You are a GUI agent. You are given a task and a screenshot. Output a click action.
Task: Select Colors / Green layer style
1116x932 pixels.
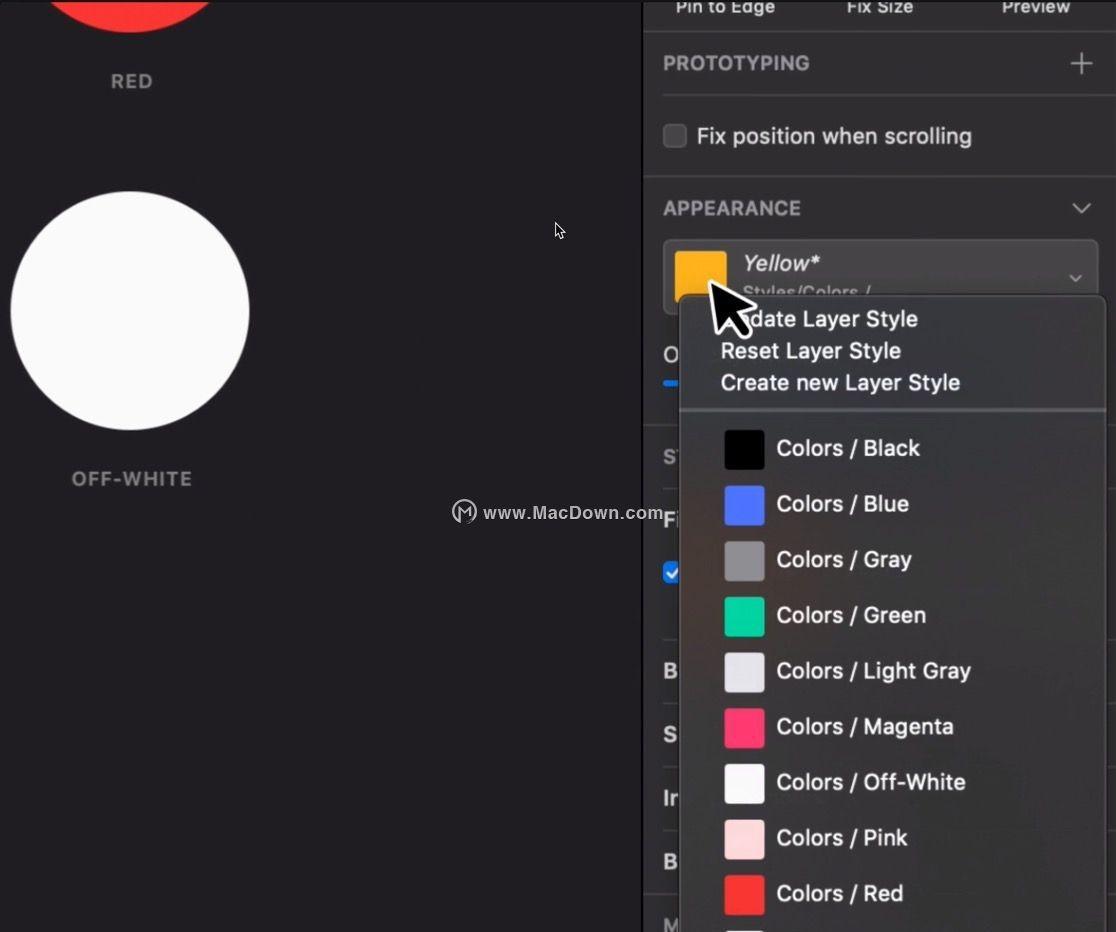point(893,615)
